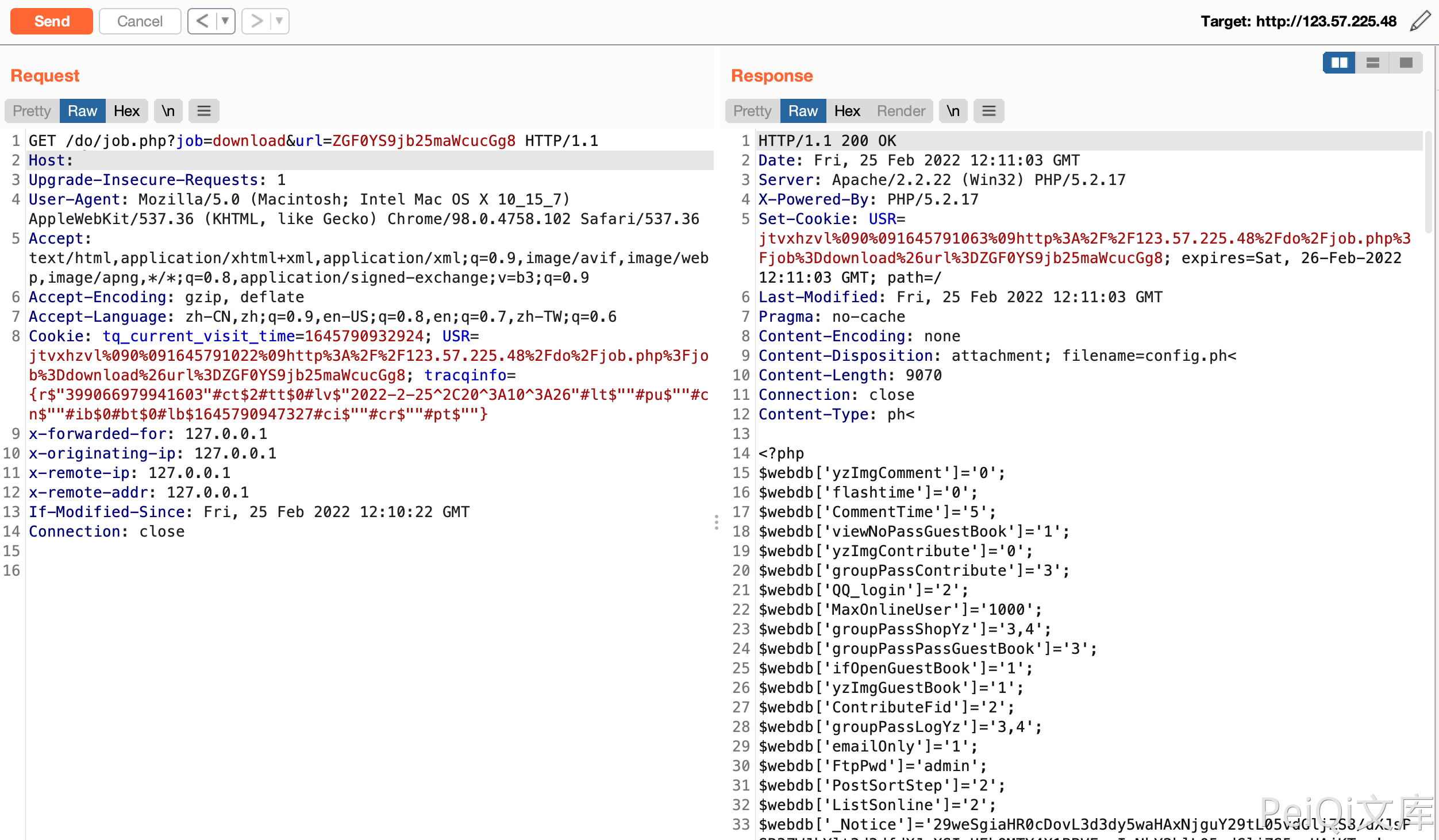1439x840 pixels.
Task: Enable Pretty view for the Request
Action: pos(32,111)
